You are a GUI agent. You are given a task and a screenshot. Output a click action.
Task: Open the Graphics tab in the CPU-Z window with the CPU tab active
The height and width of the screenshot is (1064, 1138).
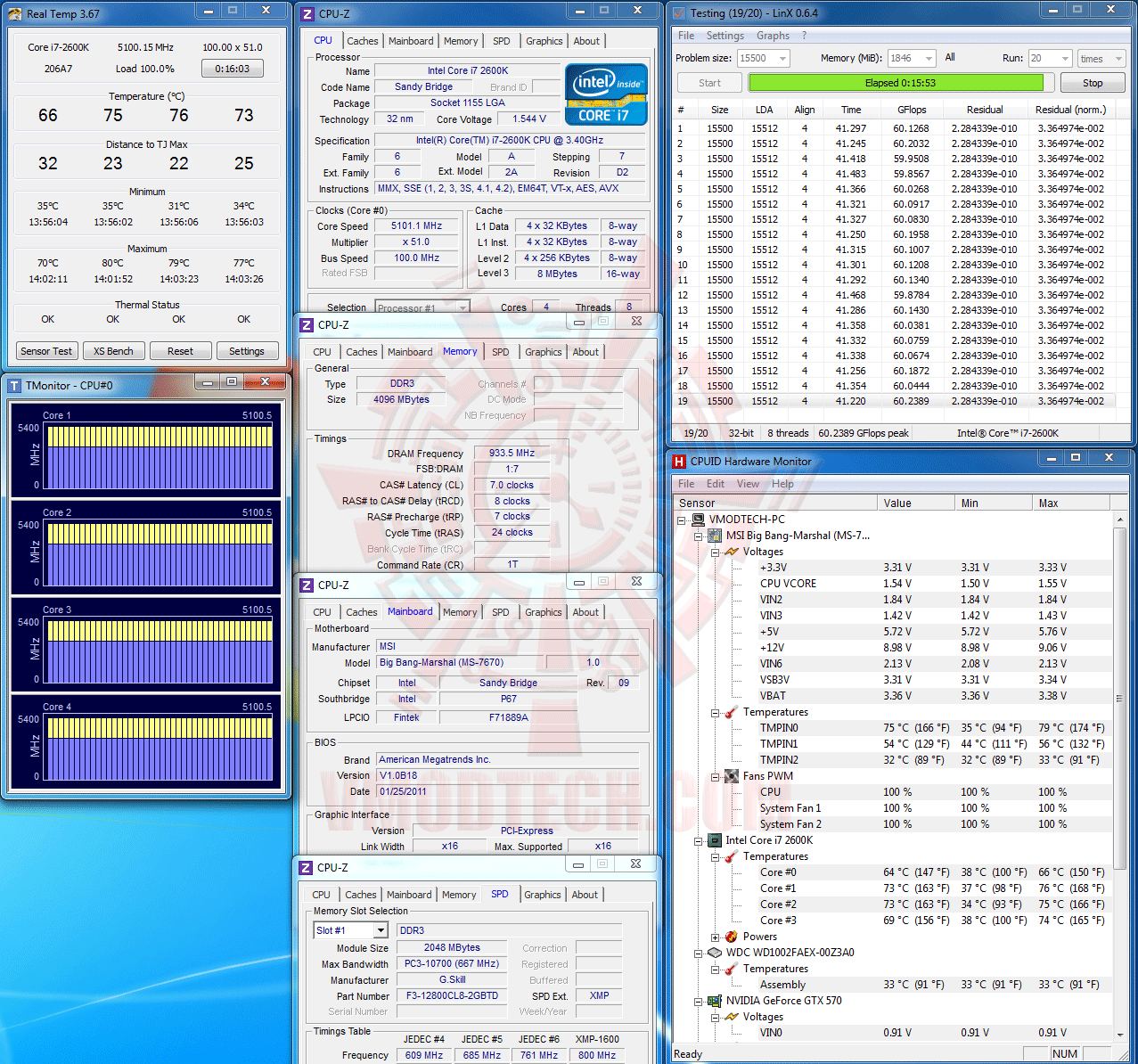[544, 41]
